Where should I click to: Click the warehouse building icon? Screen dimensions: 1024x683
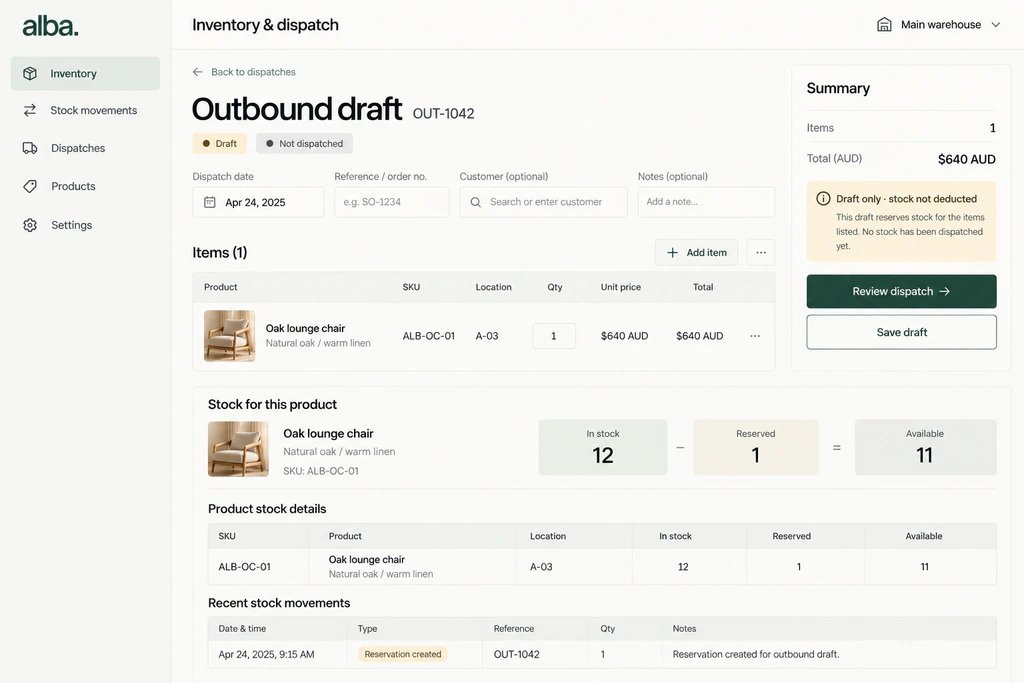tap(884, 25)
